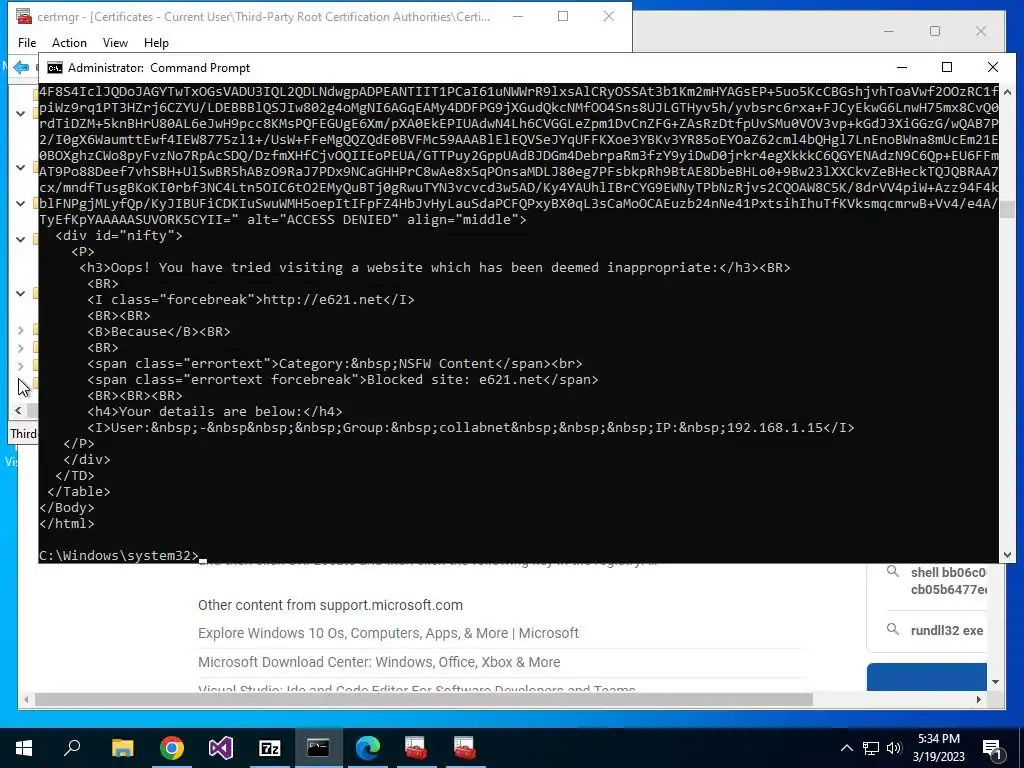Open Visual Studio from taskbar
Image resolution: width=1024 pixels, height=768 pixels.
pos(221,748)
